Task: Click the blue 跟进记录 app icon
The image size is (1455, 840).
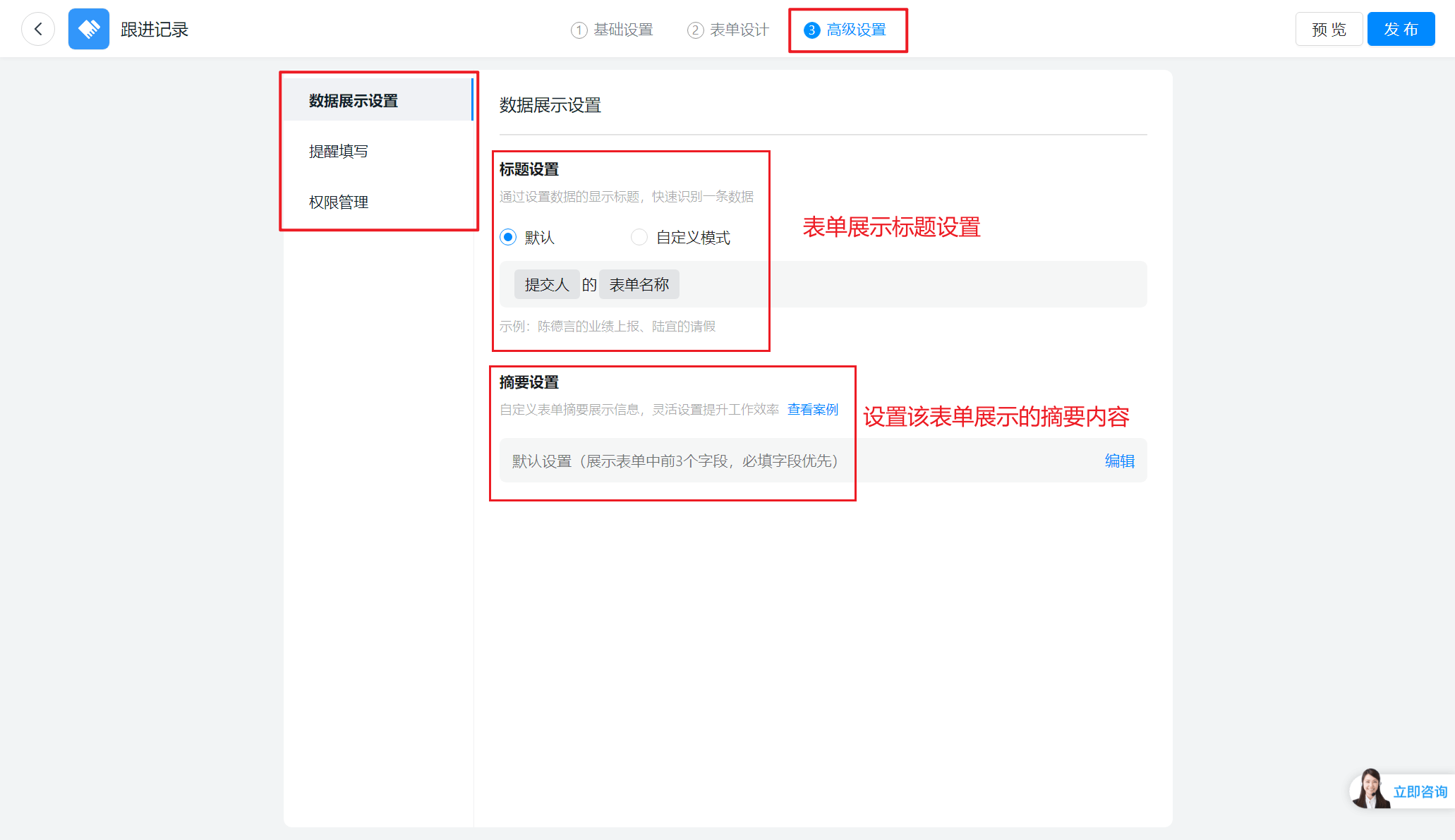Action: pyautogui.click(x=88, y=29)
